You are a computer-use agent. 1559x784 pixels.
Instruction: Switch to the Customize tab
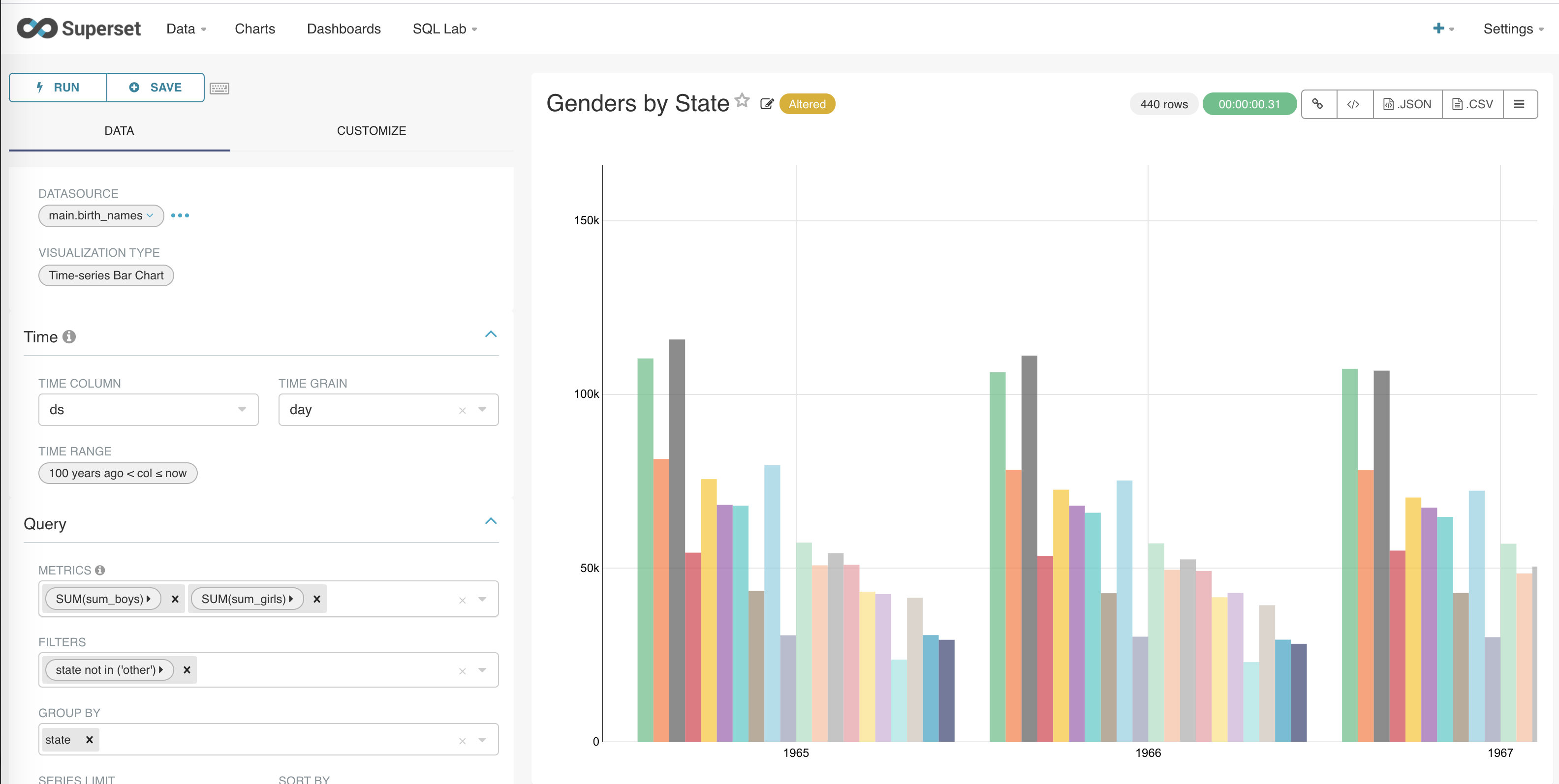(x=371, y=130)
